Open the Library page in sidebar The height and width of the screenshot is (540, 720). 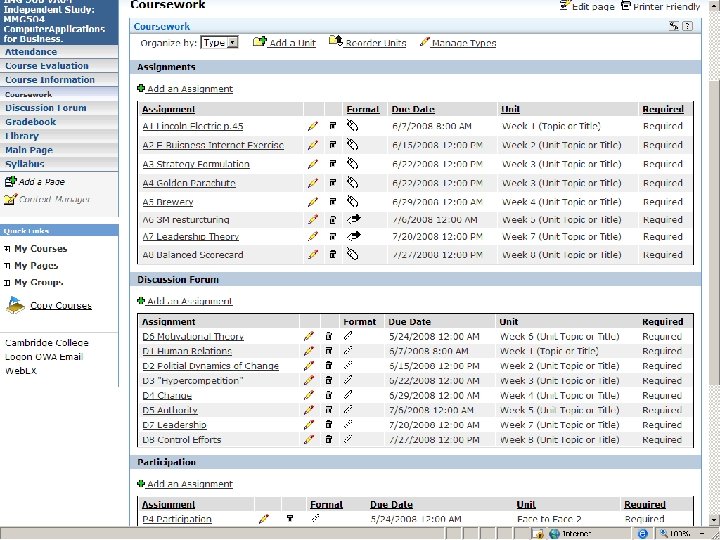(x=22, y=136)
